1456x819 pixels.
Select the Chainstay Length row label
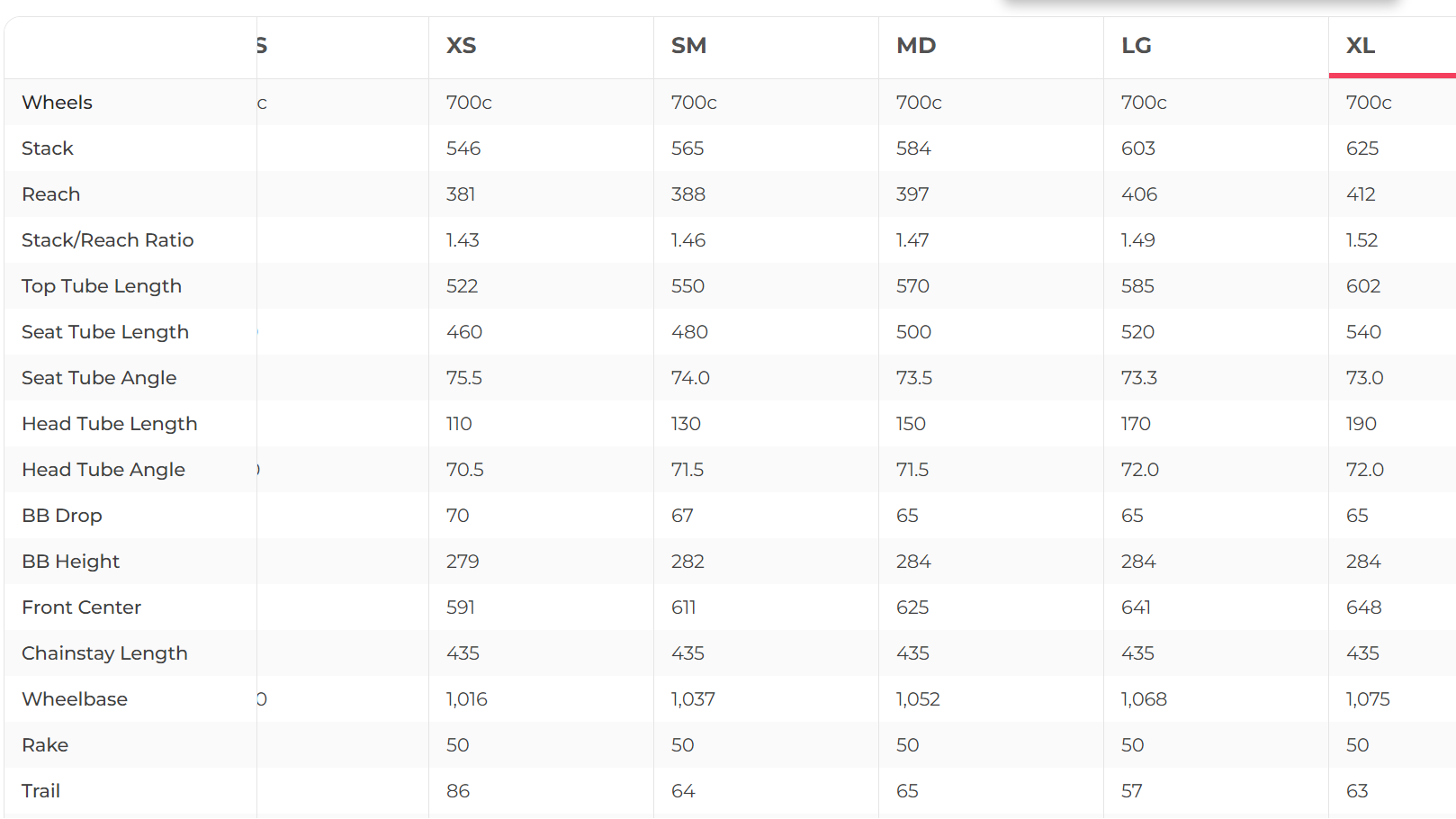(x=104, y=653)
